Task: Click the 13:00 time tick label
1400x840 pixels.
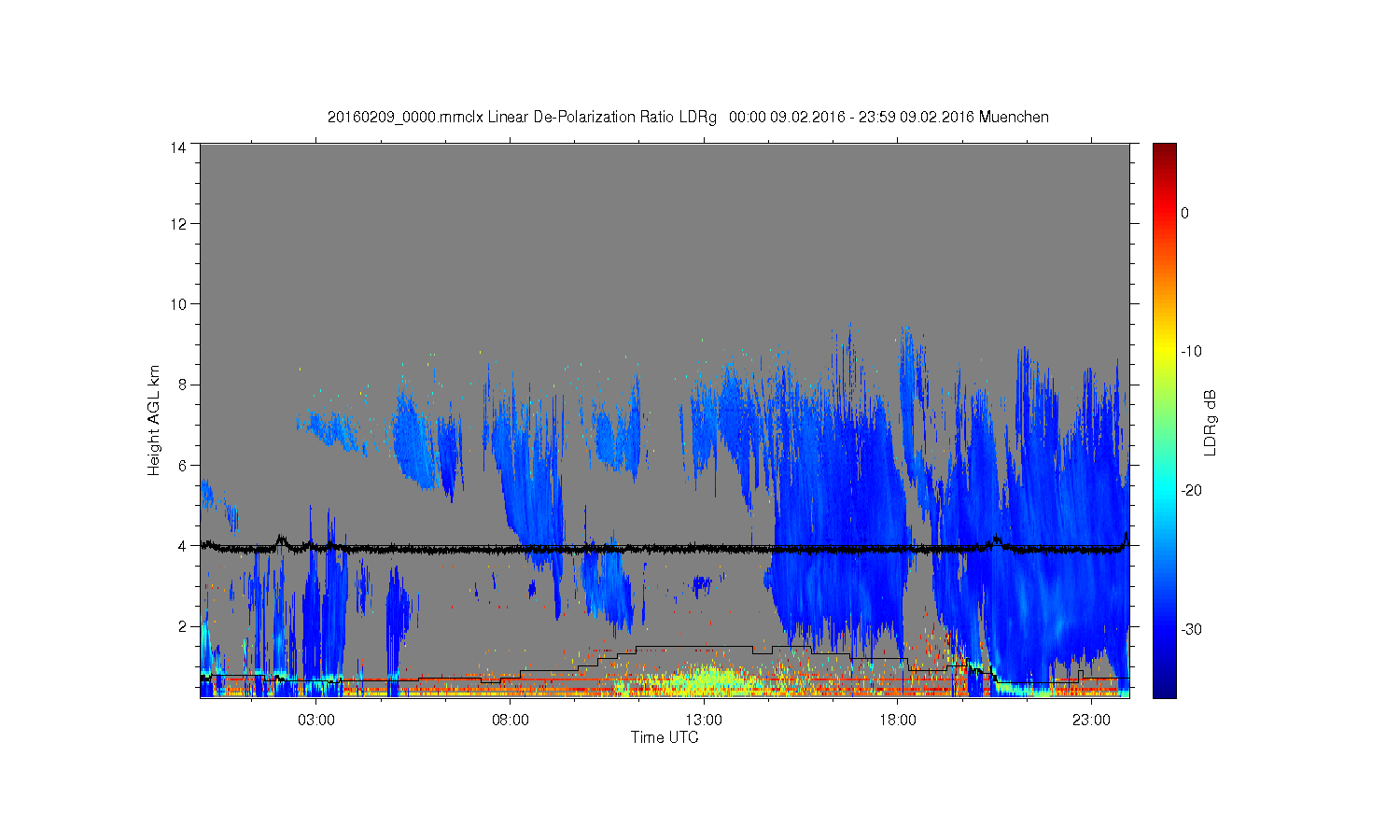Action: pyautogui.click(x=704, y=721)
